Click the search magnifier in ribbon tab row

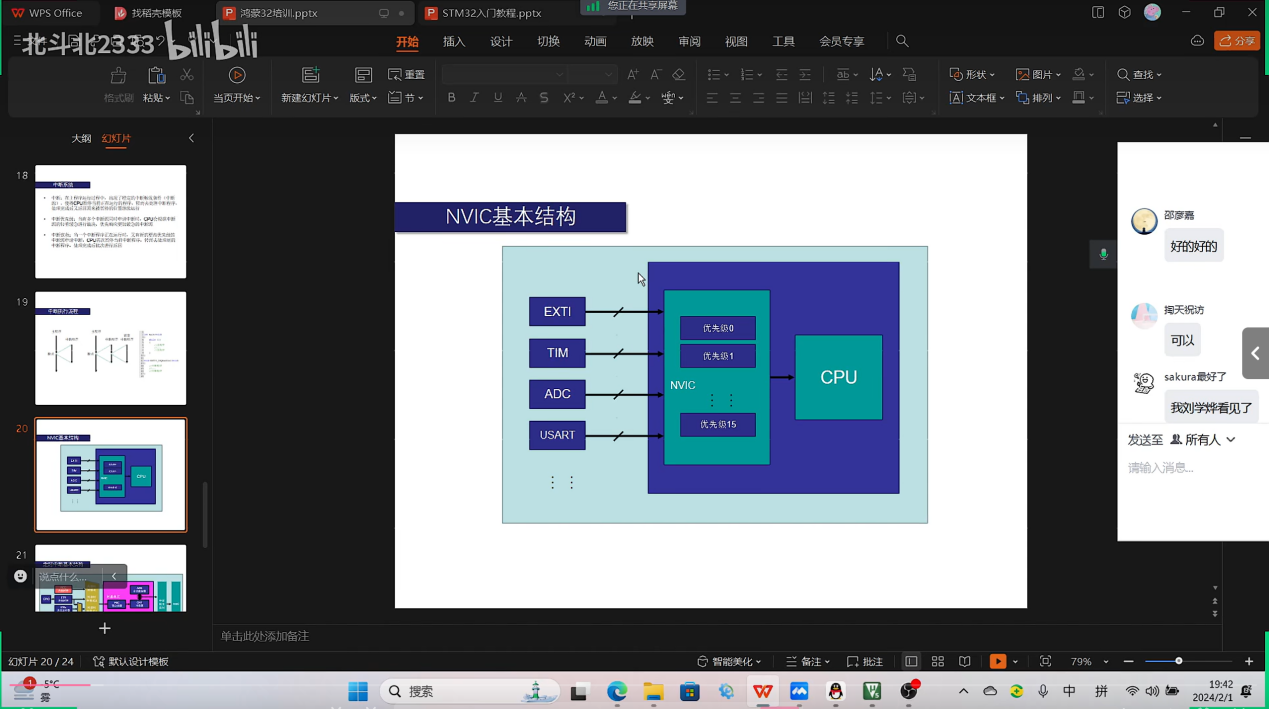[902, 41]
